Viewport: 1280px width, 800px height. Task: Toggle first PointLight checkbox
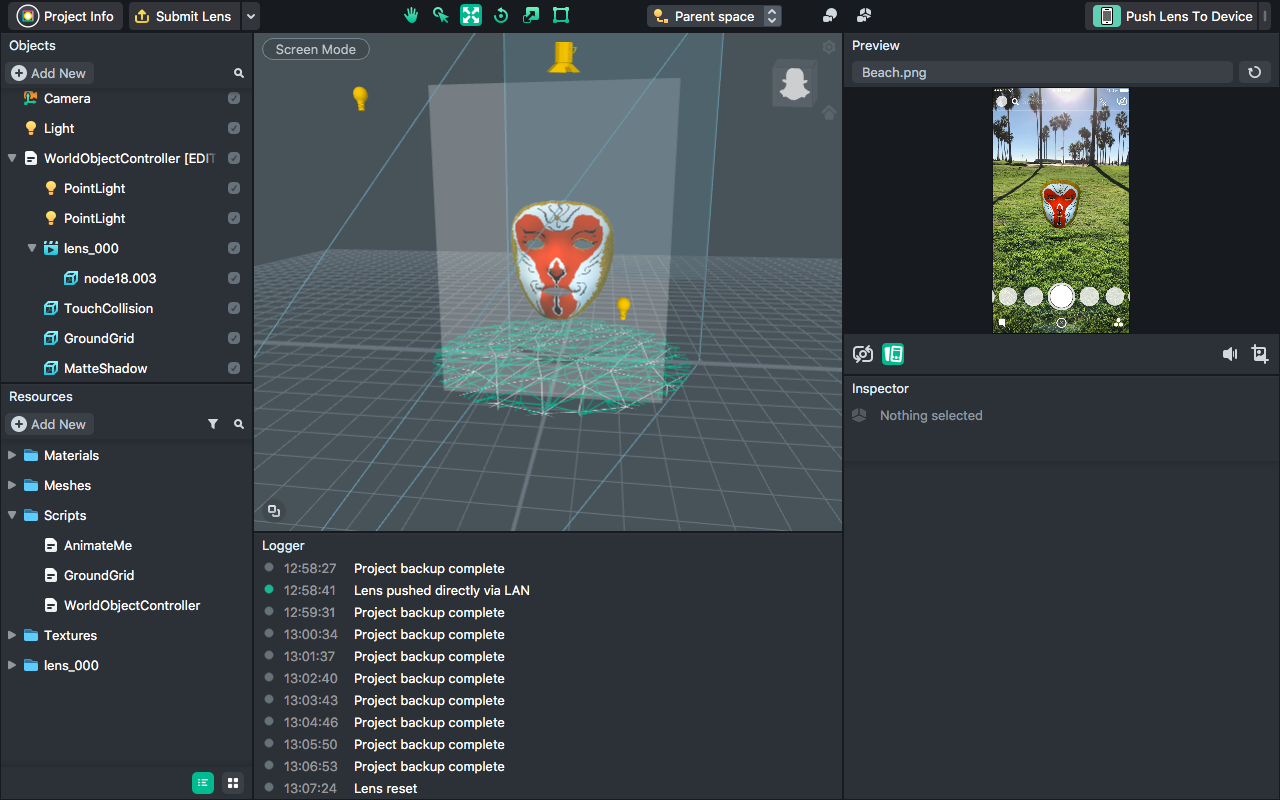tap(233, 188)
